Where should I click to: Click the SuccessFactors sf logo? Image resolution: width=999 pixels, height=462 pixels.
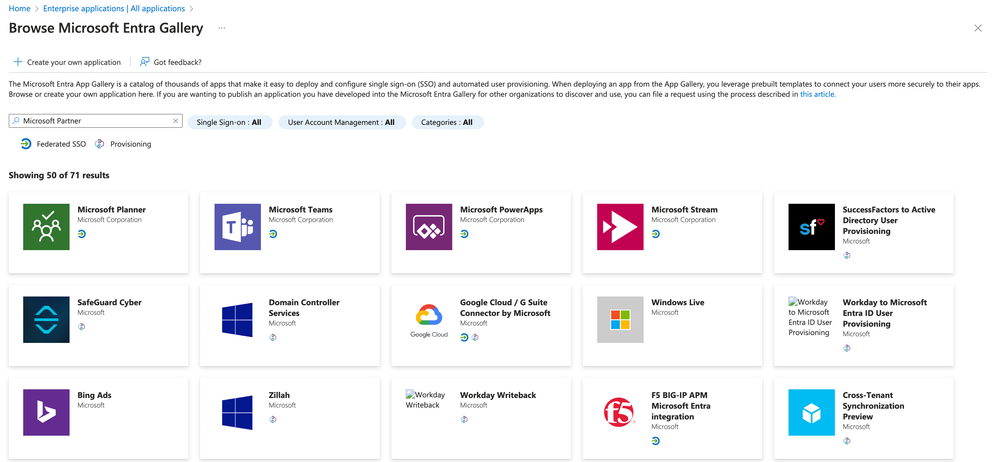[x=811, y=227]
